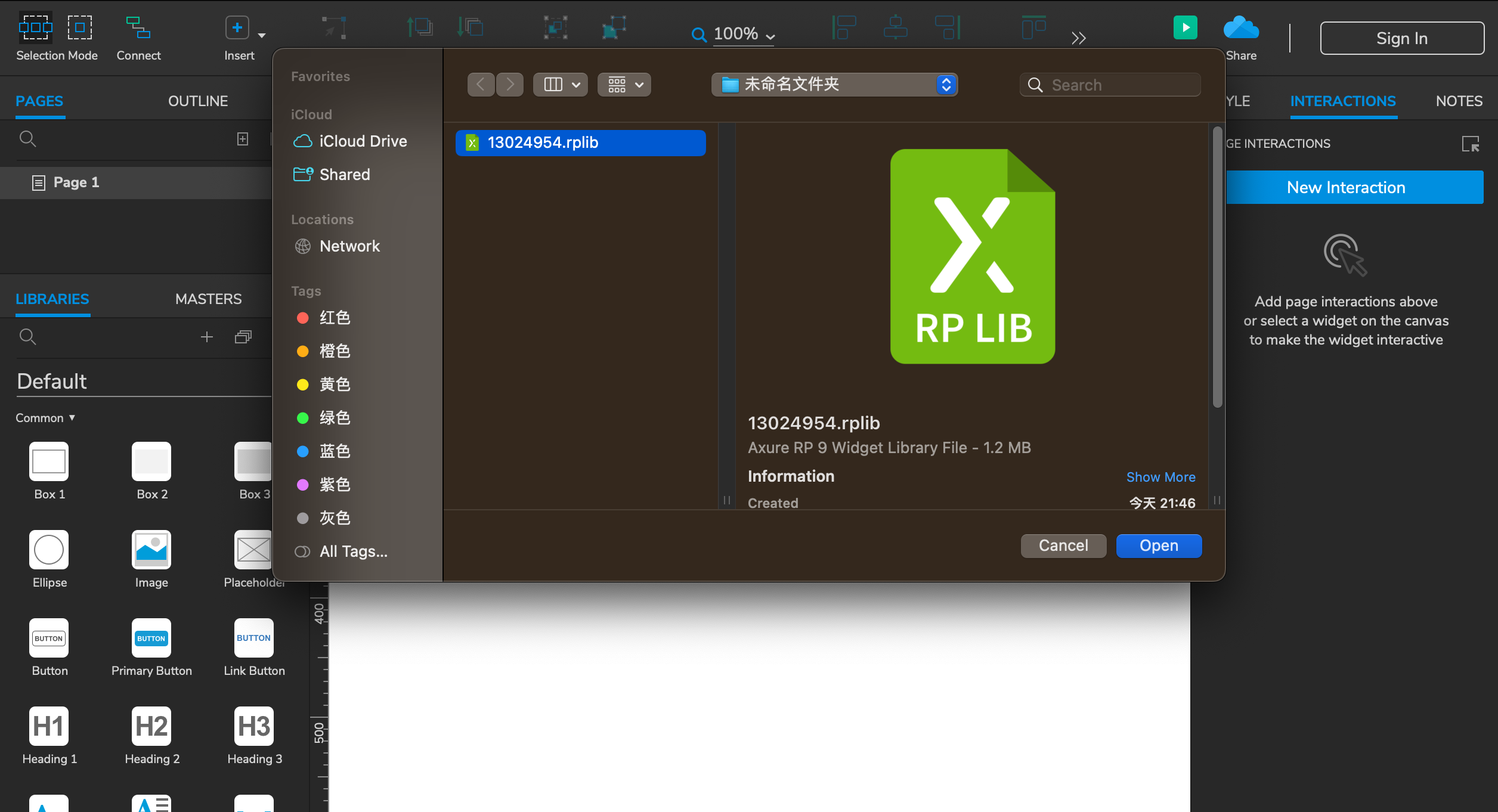Open the 未命名文件夹 folder popup
This screenshot has height=812, width=1498.
(x=835, y=85)
